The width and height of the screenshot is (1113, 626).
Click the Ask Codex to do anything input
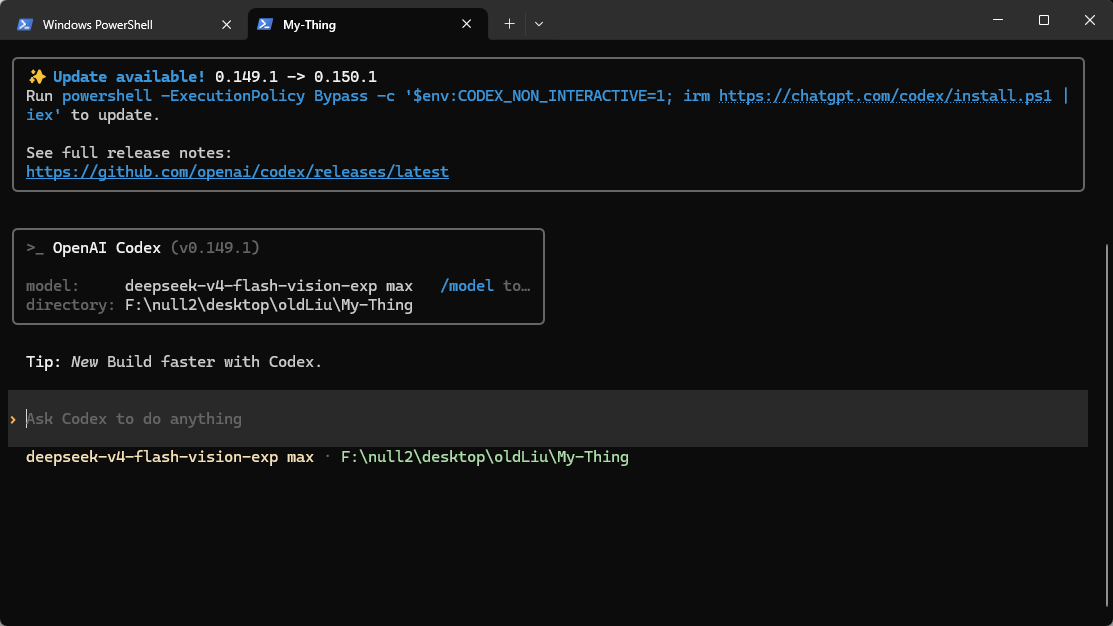pyautogui.click(x=548, y=419)
